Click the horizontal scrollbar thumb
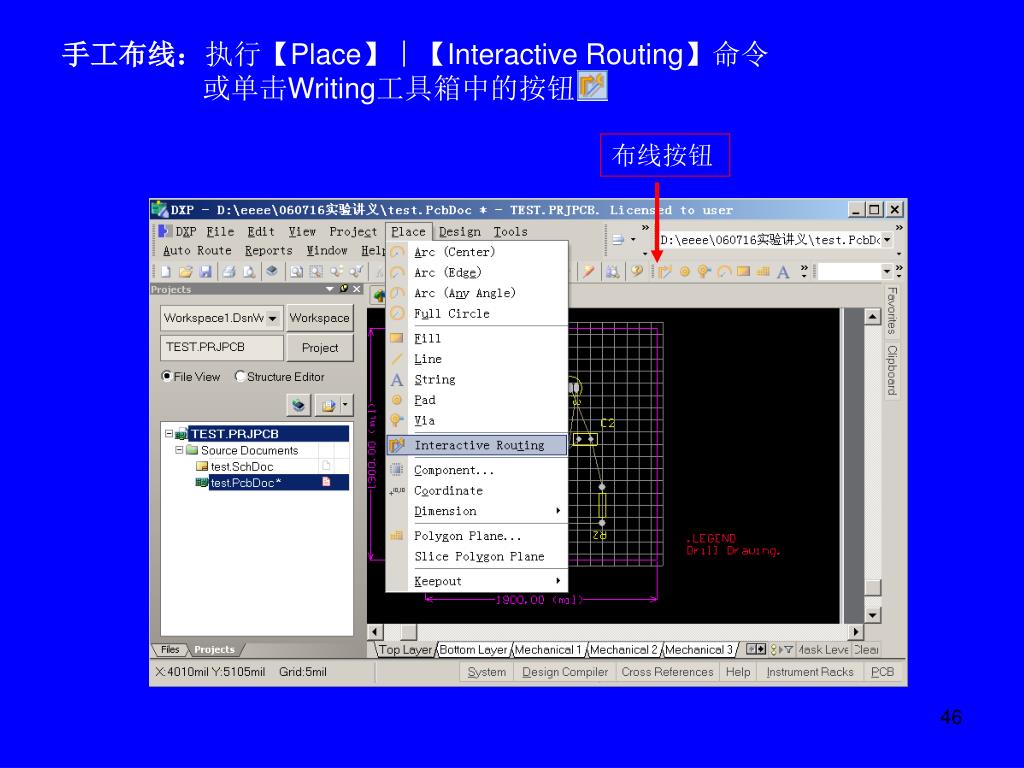Image resolution: width=1024 pixels, height=768 pixels. (x=409, y=632)
